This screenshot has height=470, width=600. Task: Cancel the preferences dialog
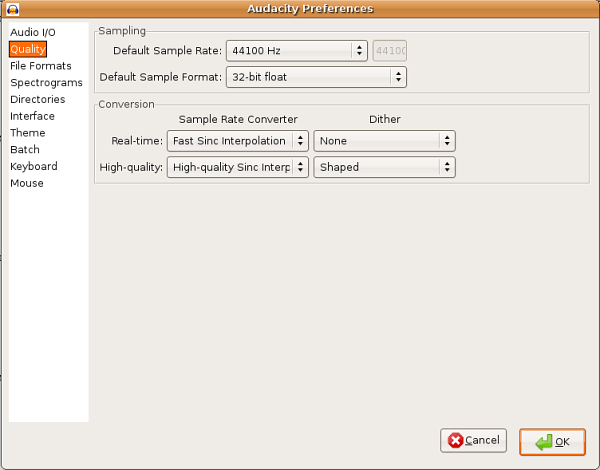(473, 441)
